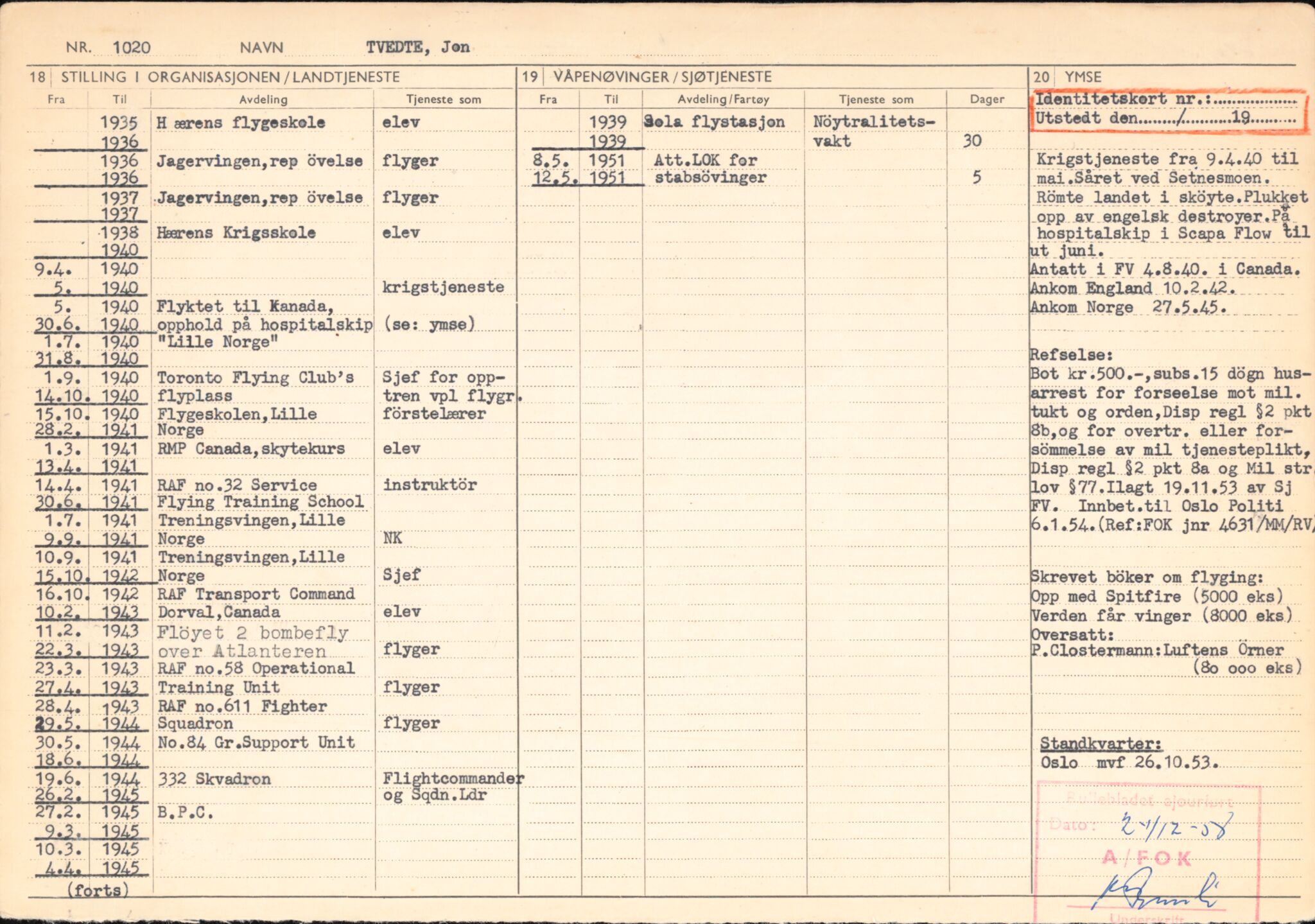Click the Dager column header
Viewport: 1315px width, 924px height.
pos(988,99)
